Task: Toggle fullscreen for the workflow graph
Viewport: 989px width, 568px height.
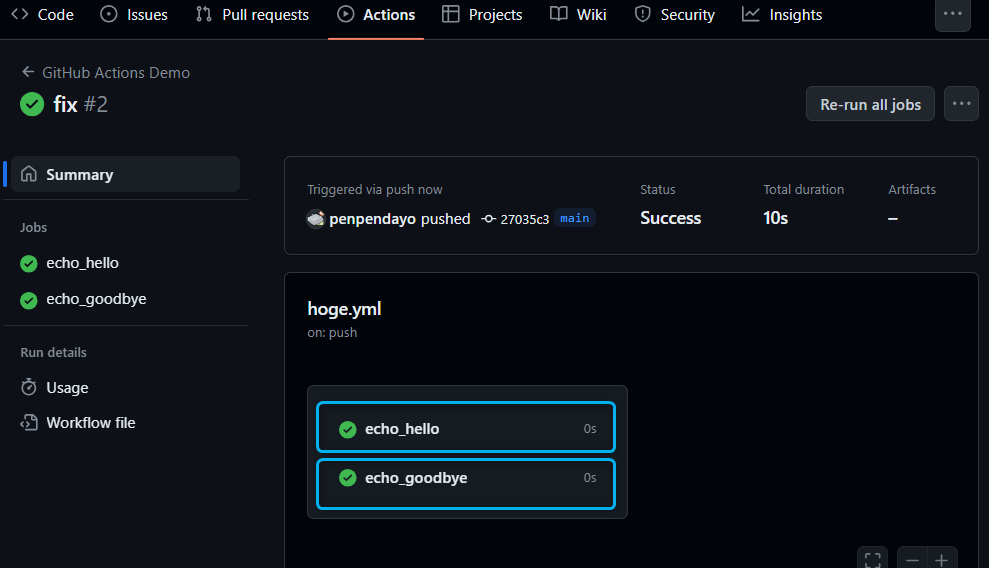Action: pyautogui.click(x=873, y=559)
